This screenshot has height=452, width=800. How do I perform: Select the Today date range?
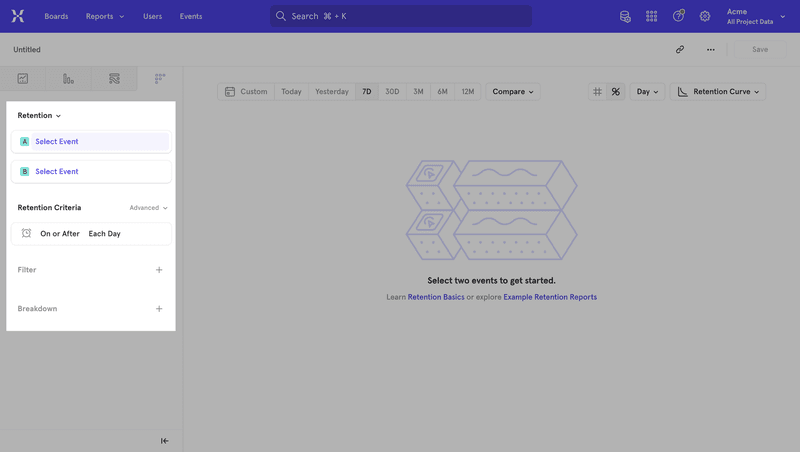[x=291, y=92]
